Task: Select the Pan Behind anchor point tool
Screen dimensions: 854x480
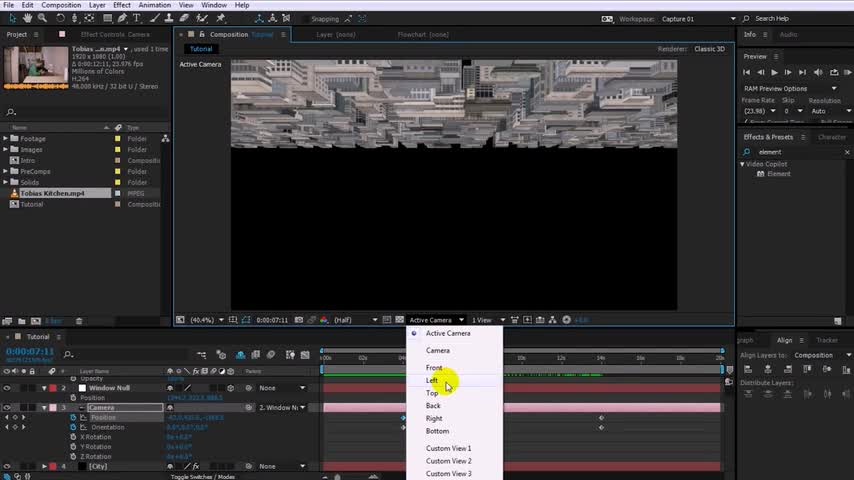Action: 89,19
